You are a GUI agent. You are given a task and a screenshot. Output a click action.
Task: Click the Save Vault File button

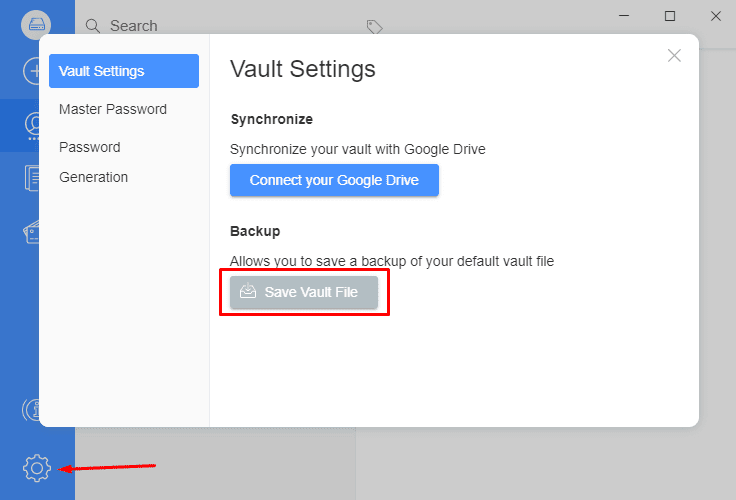point(304,292)
